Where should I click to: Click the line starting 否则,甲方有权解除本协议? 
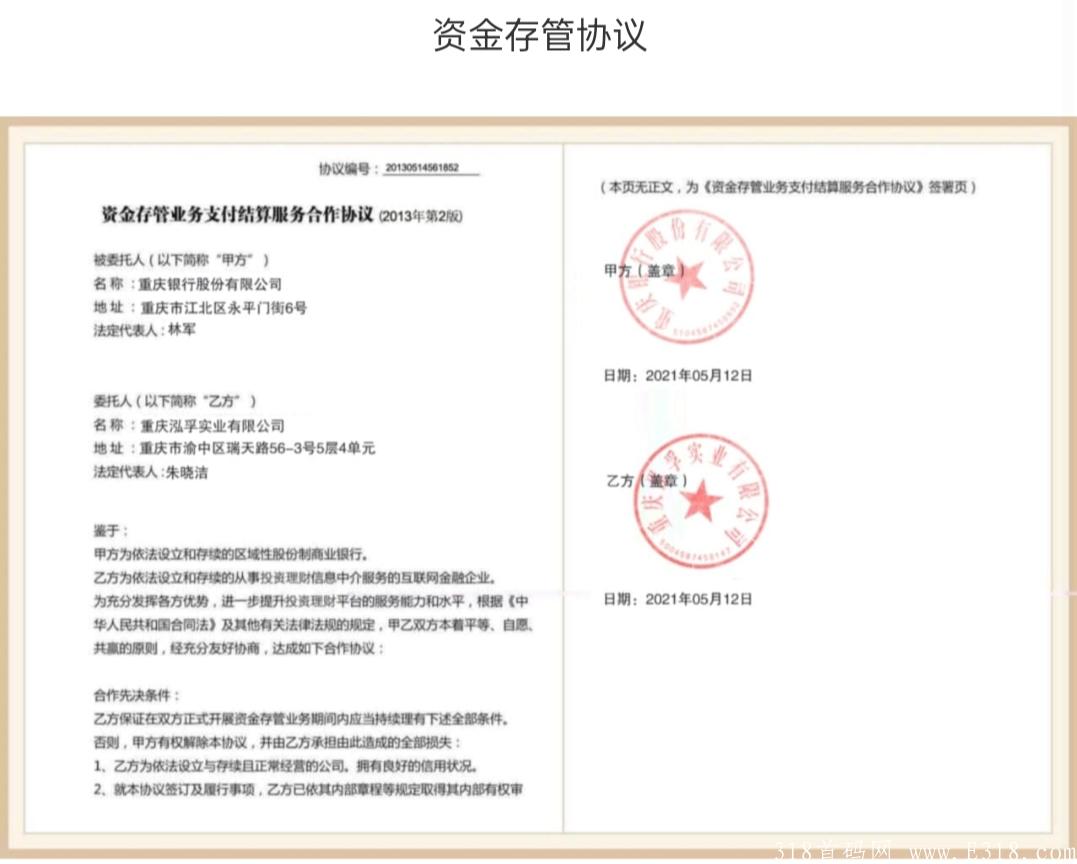point(277,742)
